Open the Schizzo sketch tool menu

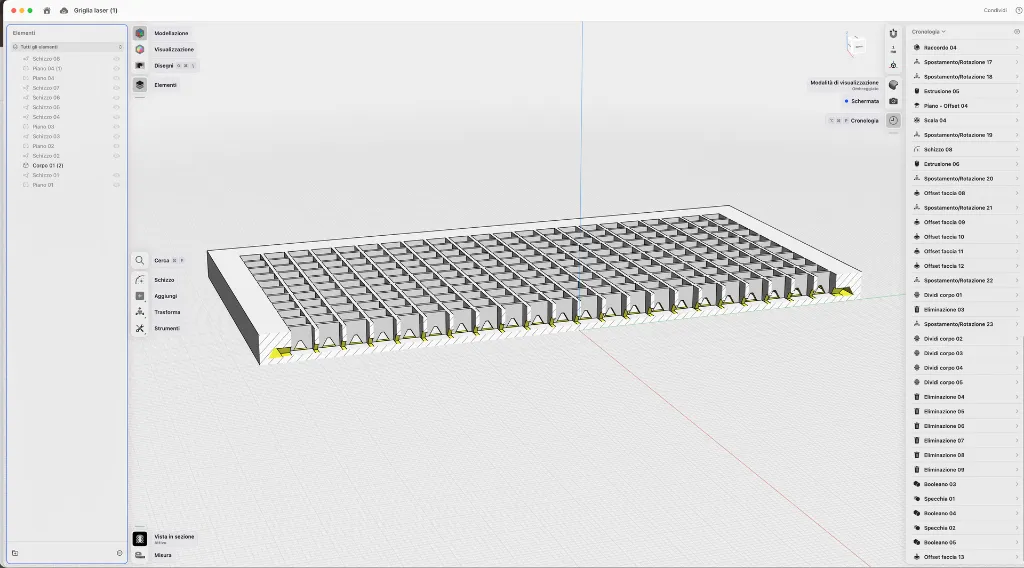coord(140,280)
